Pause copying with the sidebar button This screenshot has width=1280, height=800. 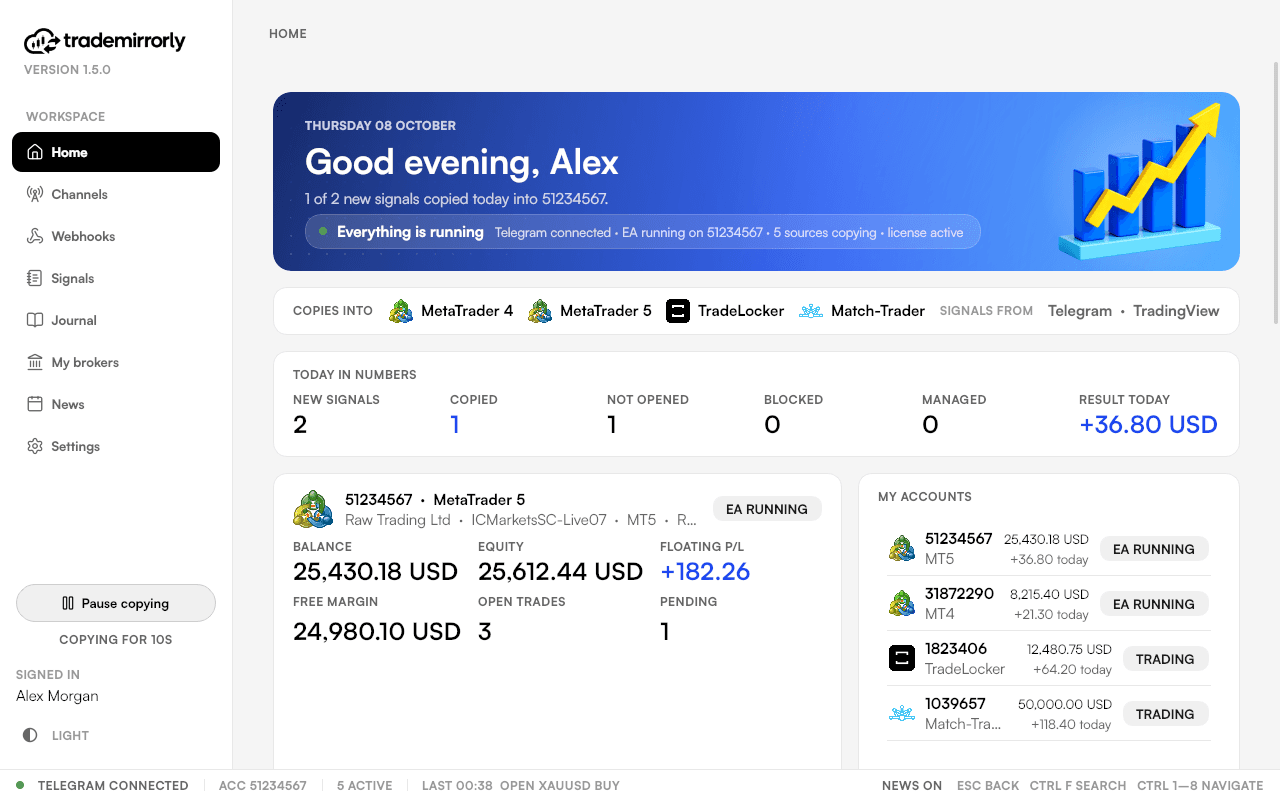tap(116, 603)
